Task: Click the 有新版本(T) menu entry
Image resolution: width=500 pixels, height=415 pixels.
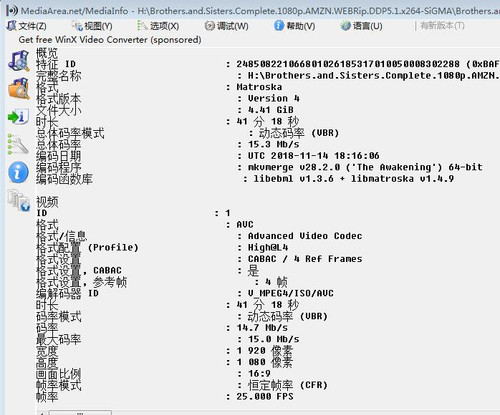Action: click(442, 25)
